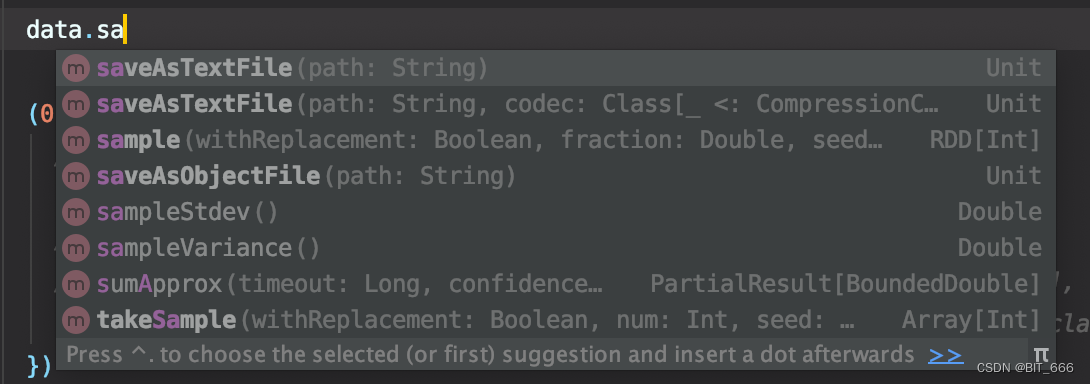Click the method icon next to sampleVariance
The height and width of the screenshot is (384, 1090).
(76, 248)
